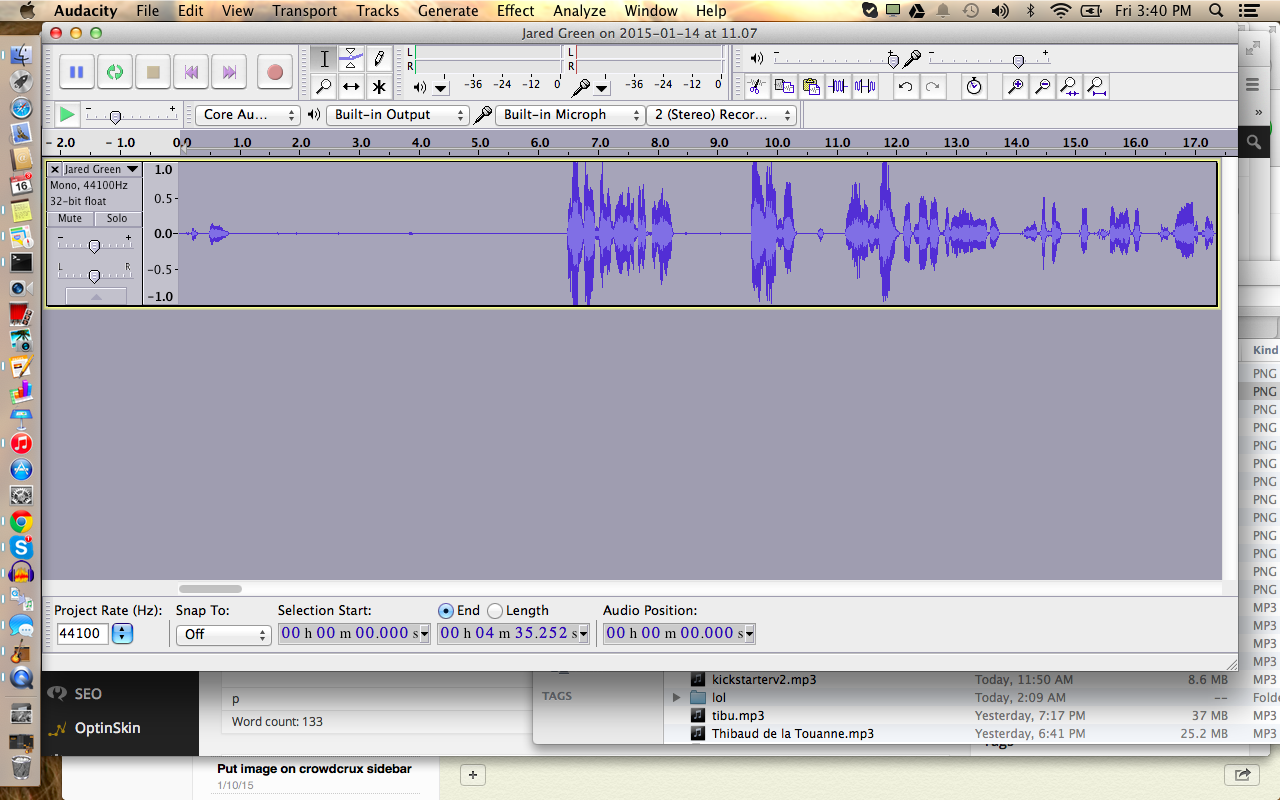Screen dimensions: 1280x800
Task: Click the Skip to Start button
Action: 191,72
